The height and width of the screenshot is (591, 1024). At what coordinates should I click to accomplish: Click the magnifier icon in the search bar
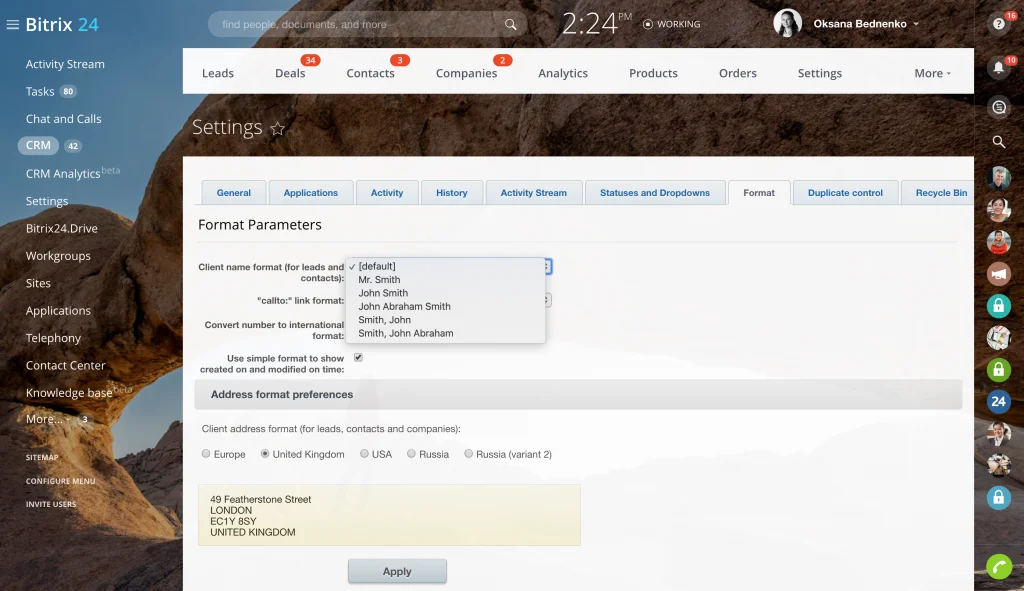pyautogui.click(x=511, y=24)
